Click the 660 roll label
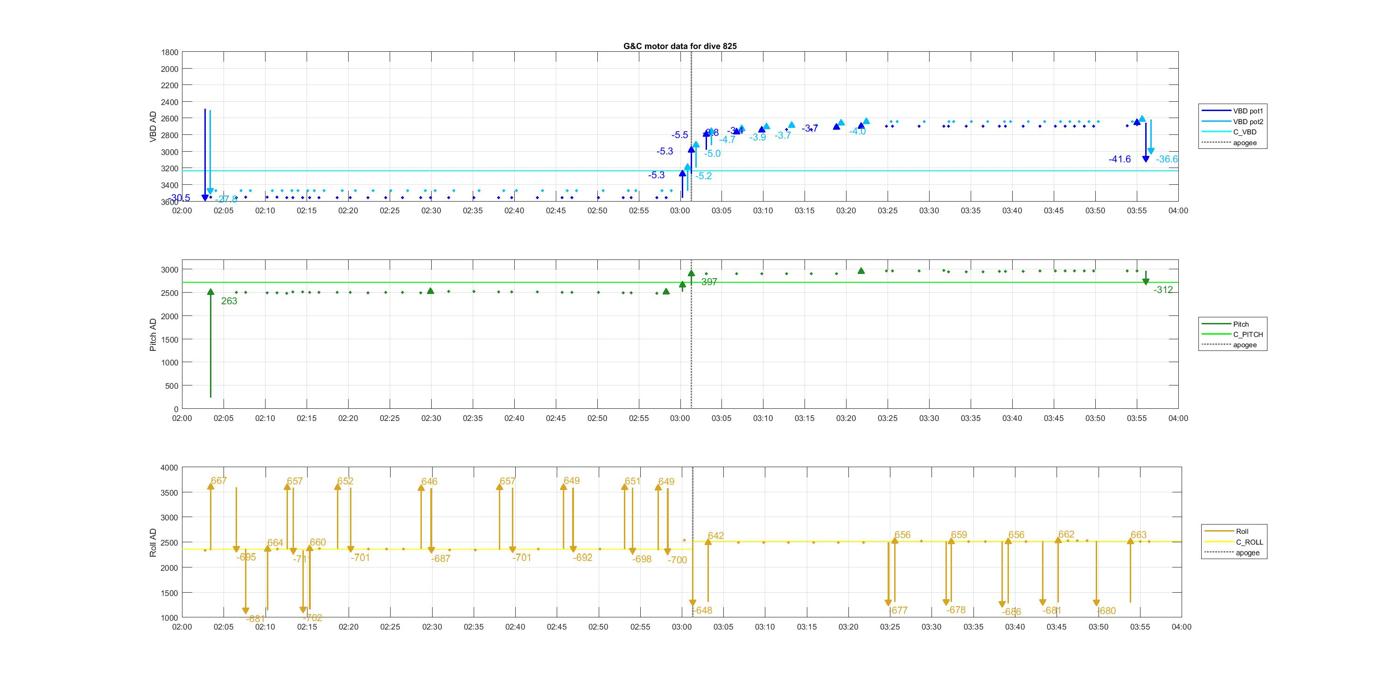The height and width of the screenshot is (693, 1400). coord(317,543)
